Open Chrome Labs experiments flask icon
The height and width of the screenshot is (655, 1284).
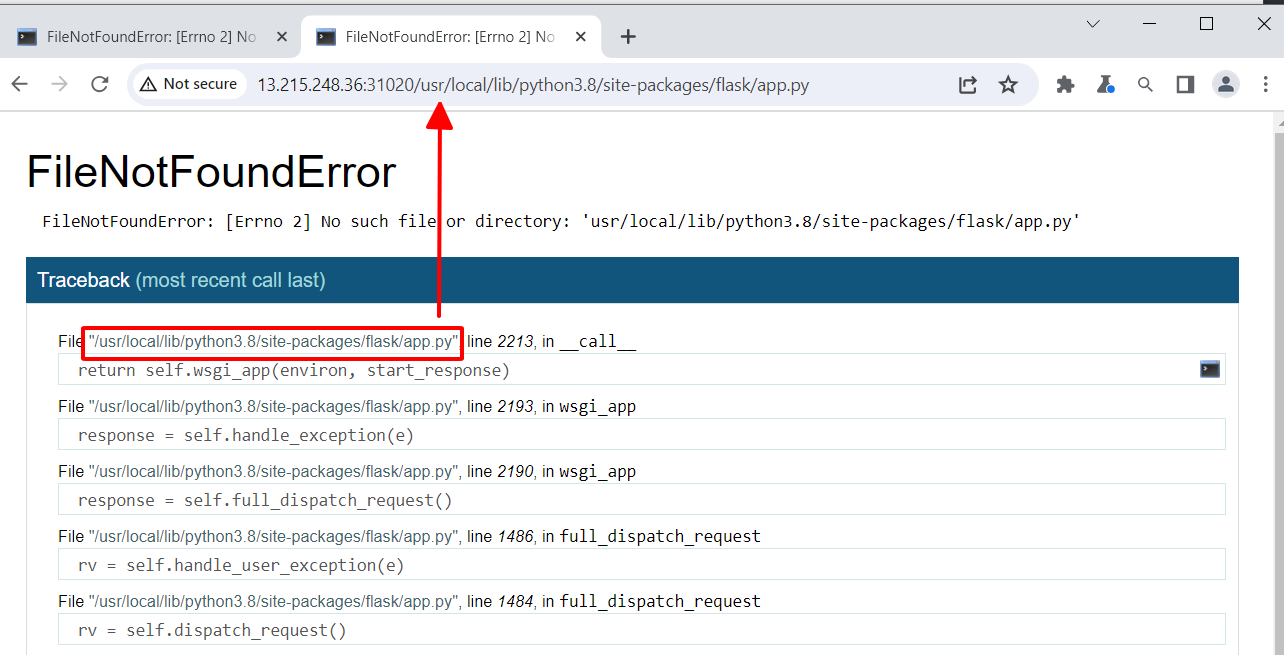click(x=1105, y=84)
